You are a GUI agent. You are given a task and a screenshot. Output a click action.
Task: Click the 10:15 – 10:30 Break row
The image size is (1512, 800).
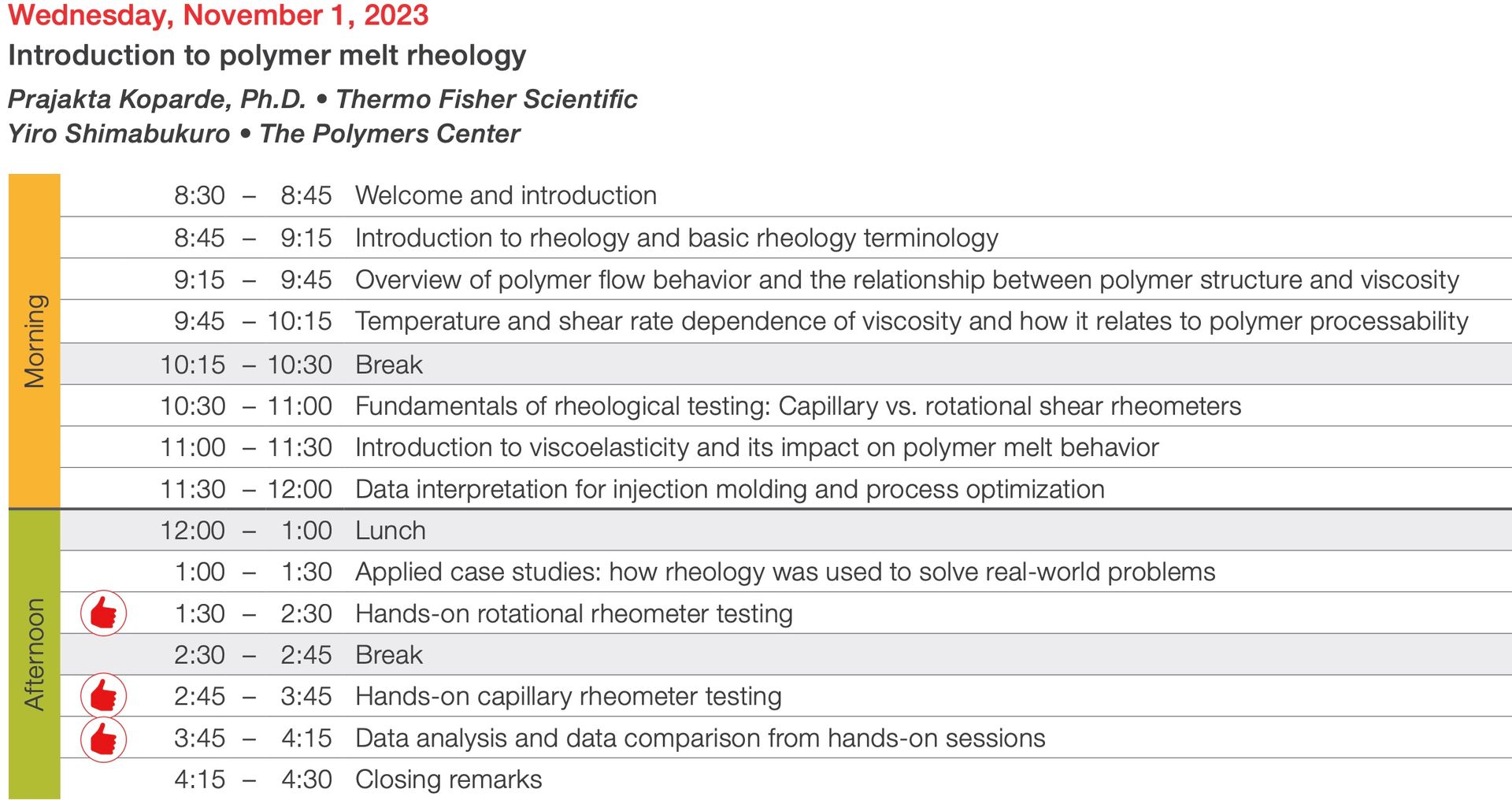[x=786, y=365]
